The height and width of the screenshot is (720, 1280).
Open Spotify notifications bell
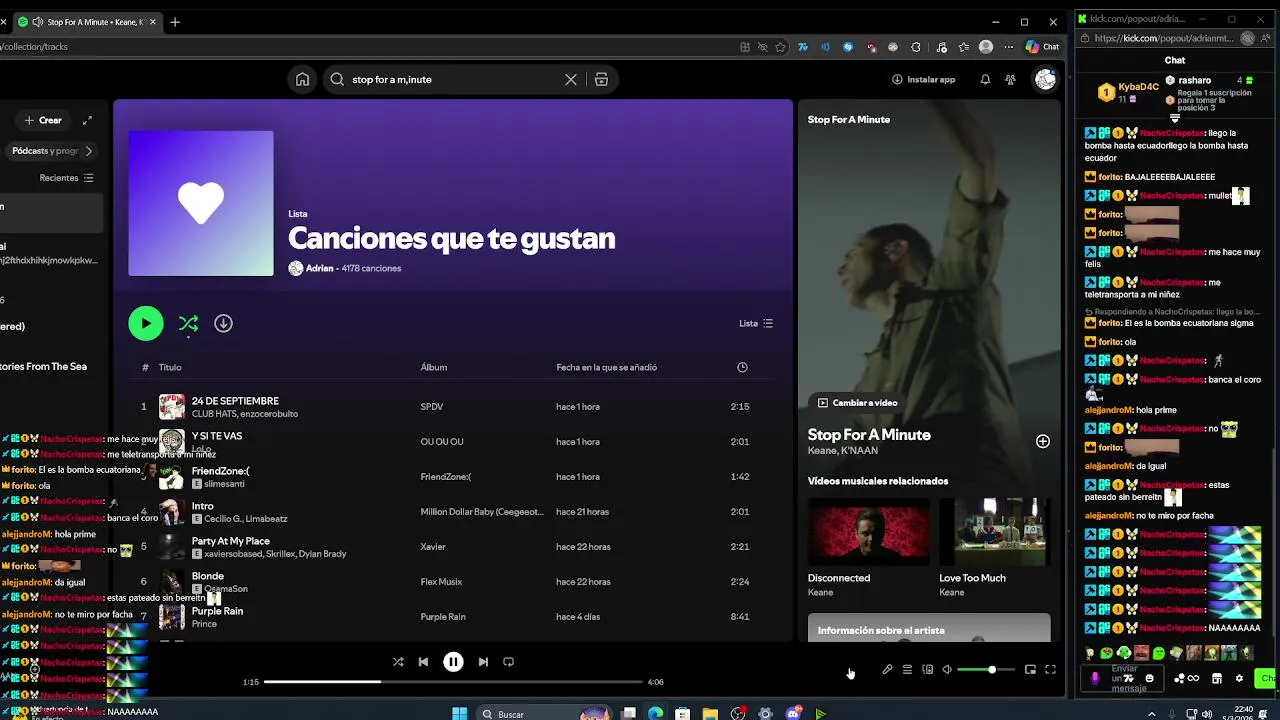[x=985, y=79]
